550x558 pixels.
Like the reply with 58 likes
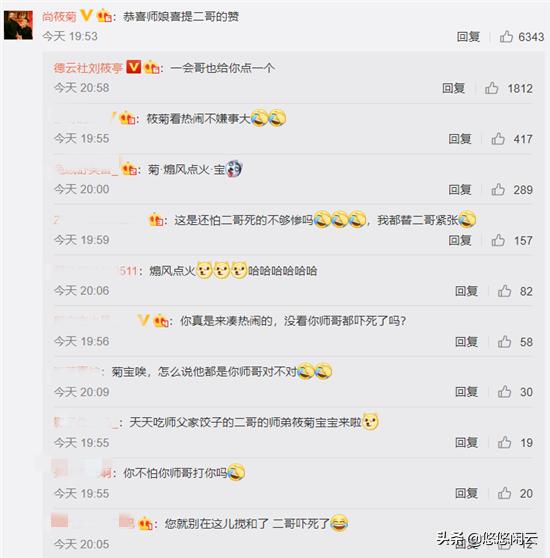(x=504, y=342)
